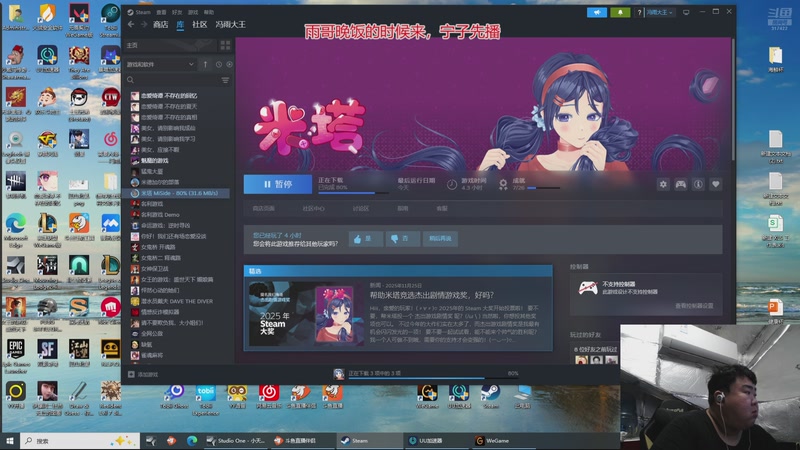Open Microsoft Edge from the taskbar
Viewport: 800px width, 450px height.
(192, 441)
